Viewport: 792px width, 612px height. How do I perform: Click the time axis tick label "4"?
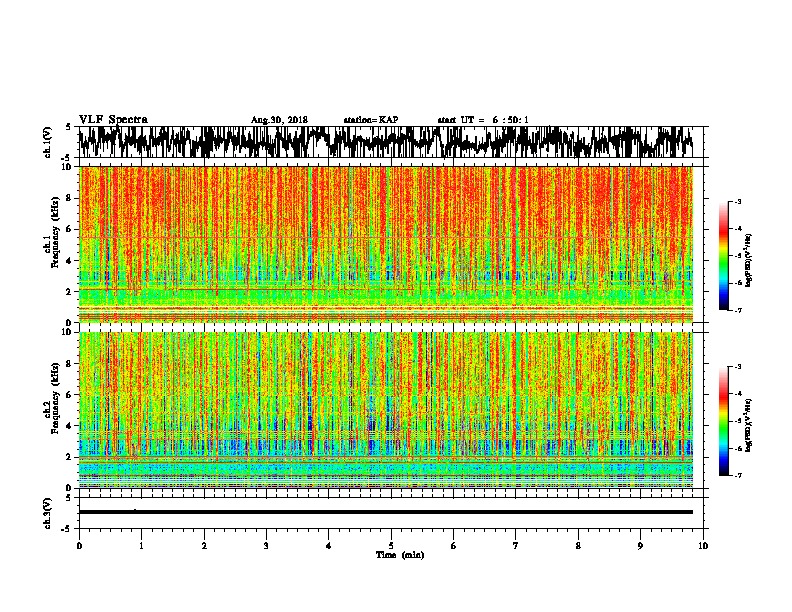(x=329, y=546)
